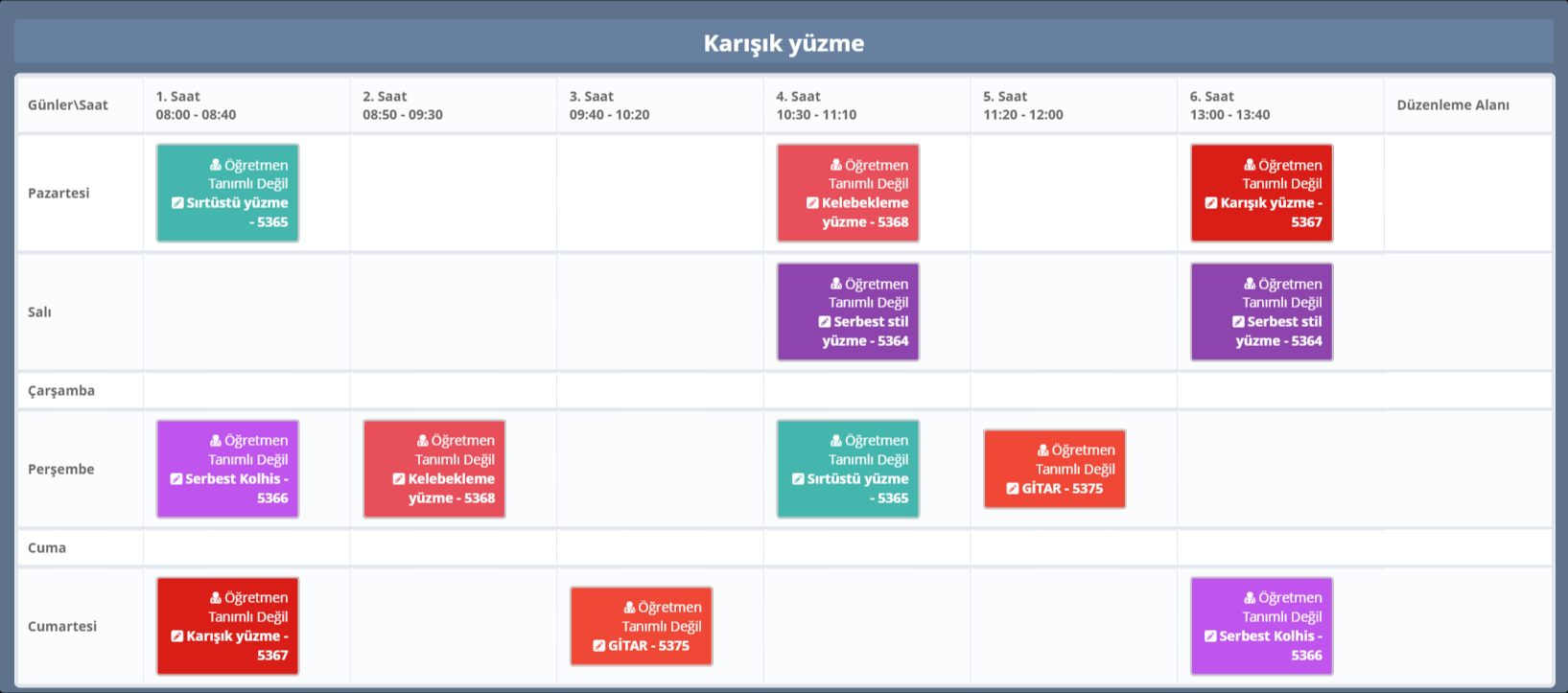Click teacher icon on Perşembe Kelebekleme yüzme card
Screen dimensions: 1568x693
click(423, 441)
